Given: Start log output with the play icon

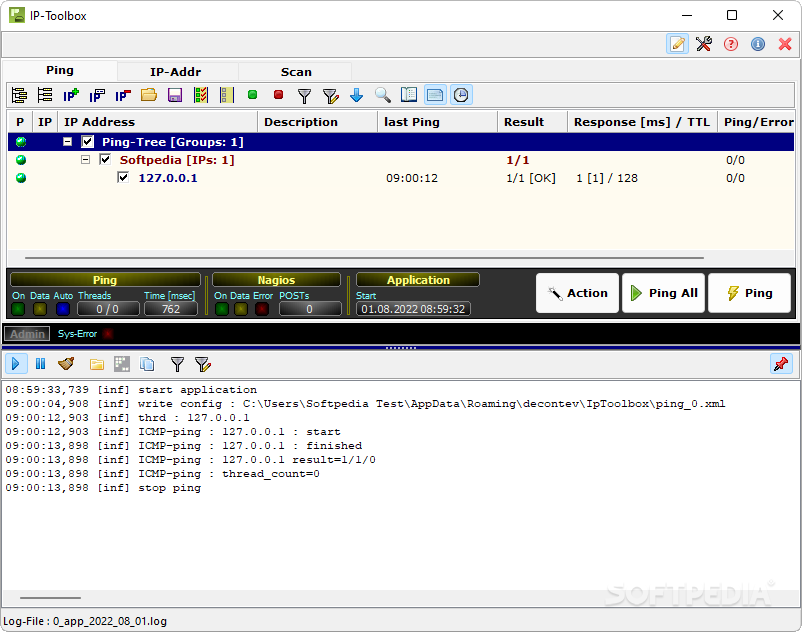Looking at the screenshot, I should 16,364.
